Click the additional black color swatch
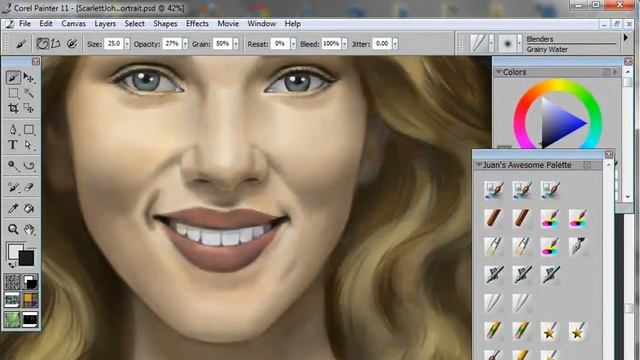 point(27,258)
